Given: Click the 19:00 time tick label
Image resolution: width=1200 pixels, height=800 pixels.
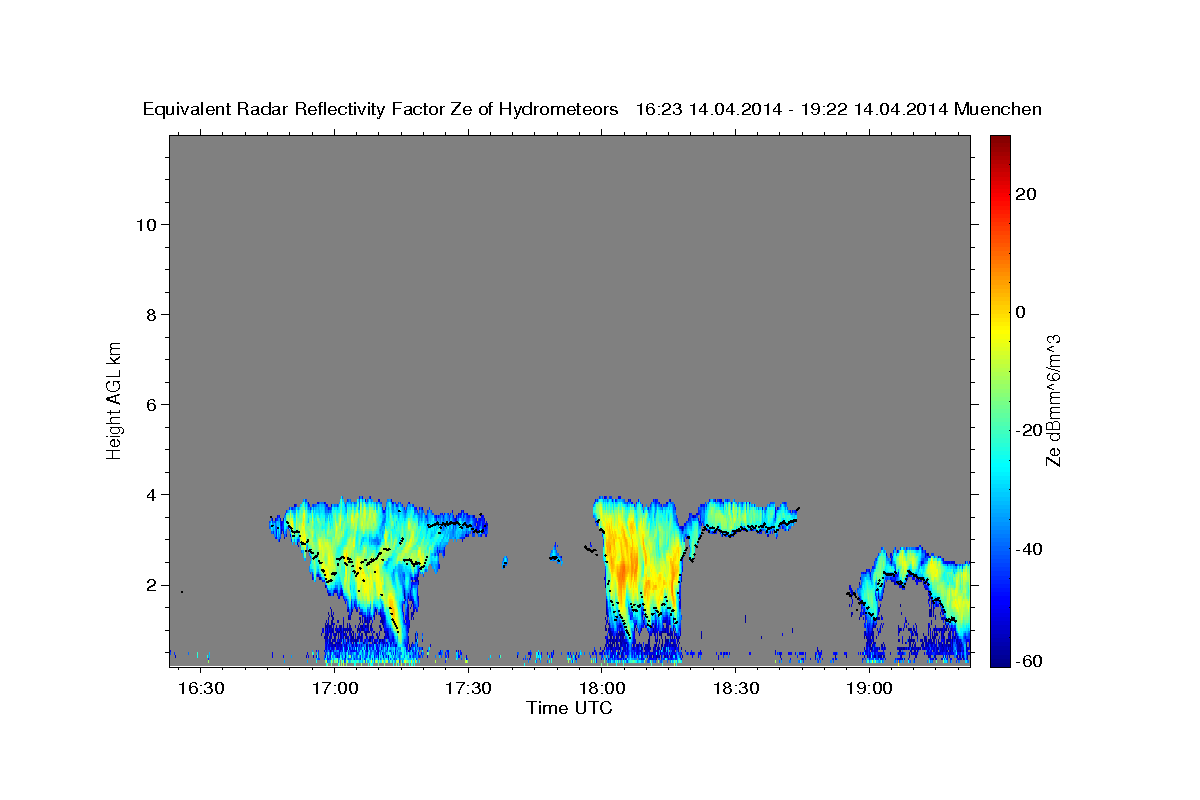Looking at the screenshot, I should (x=869, y=688).
